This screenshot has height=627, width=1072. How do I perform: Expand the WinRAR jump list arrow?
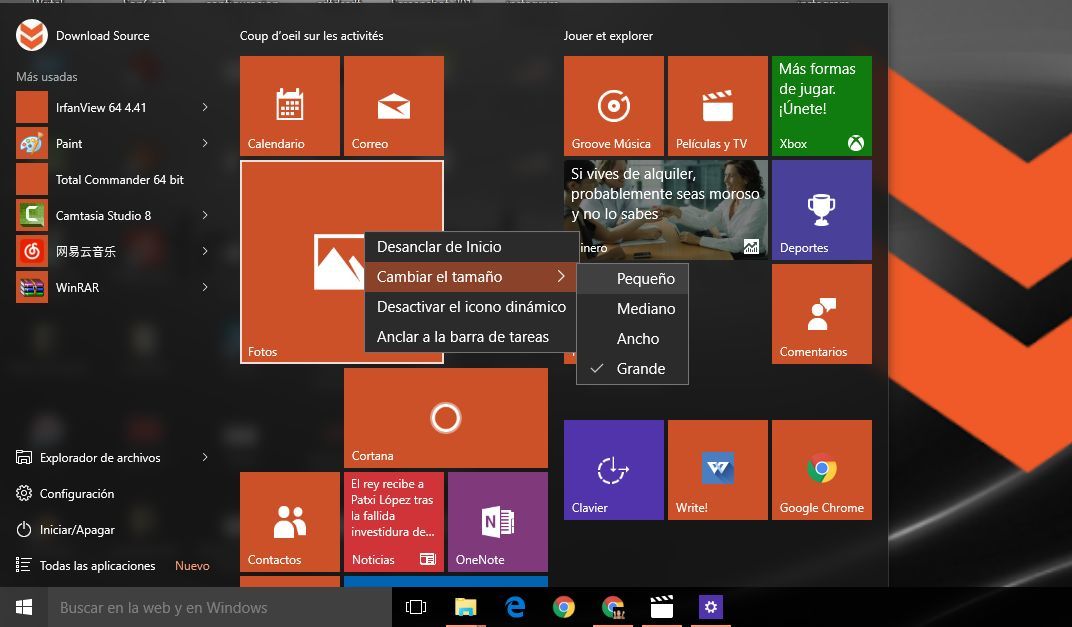204,287
